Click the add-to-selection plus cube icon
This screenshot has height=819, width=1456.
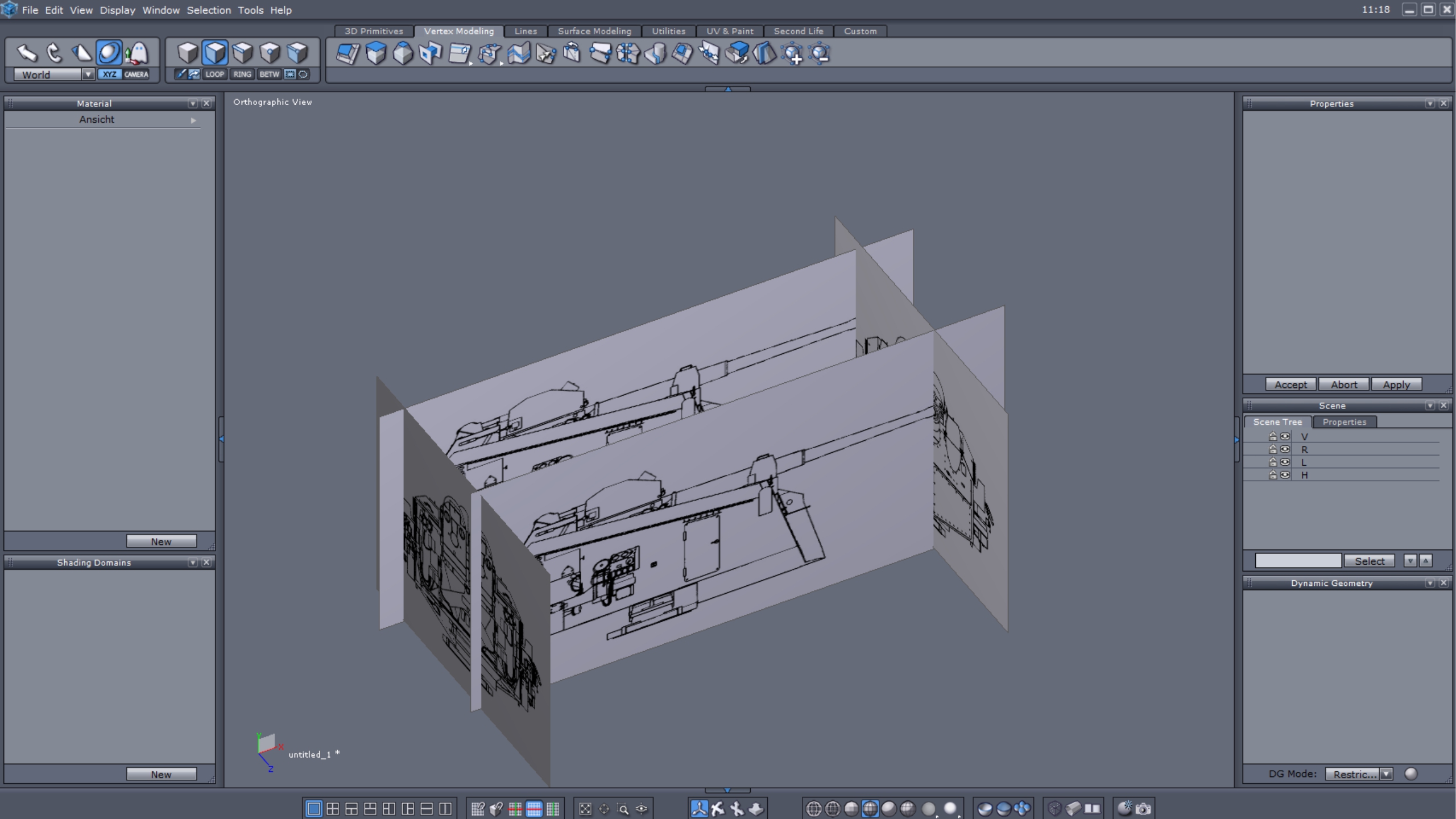pos(792,53)
